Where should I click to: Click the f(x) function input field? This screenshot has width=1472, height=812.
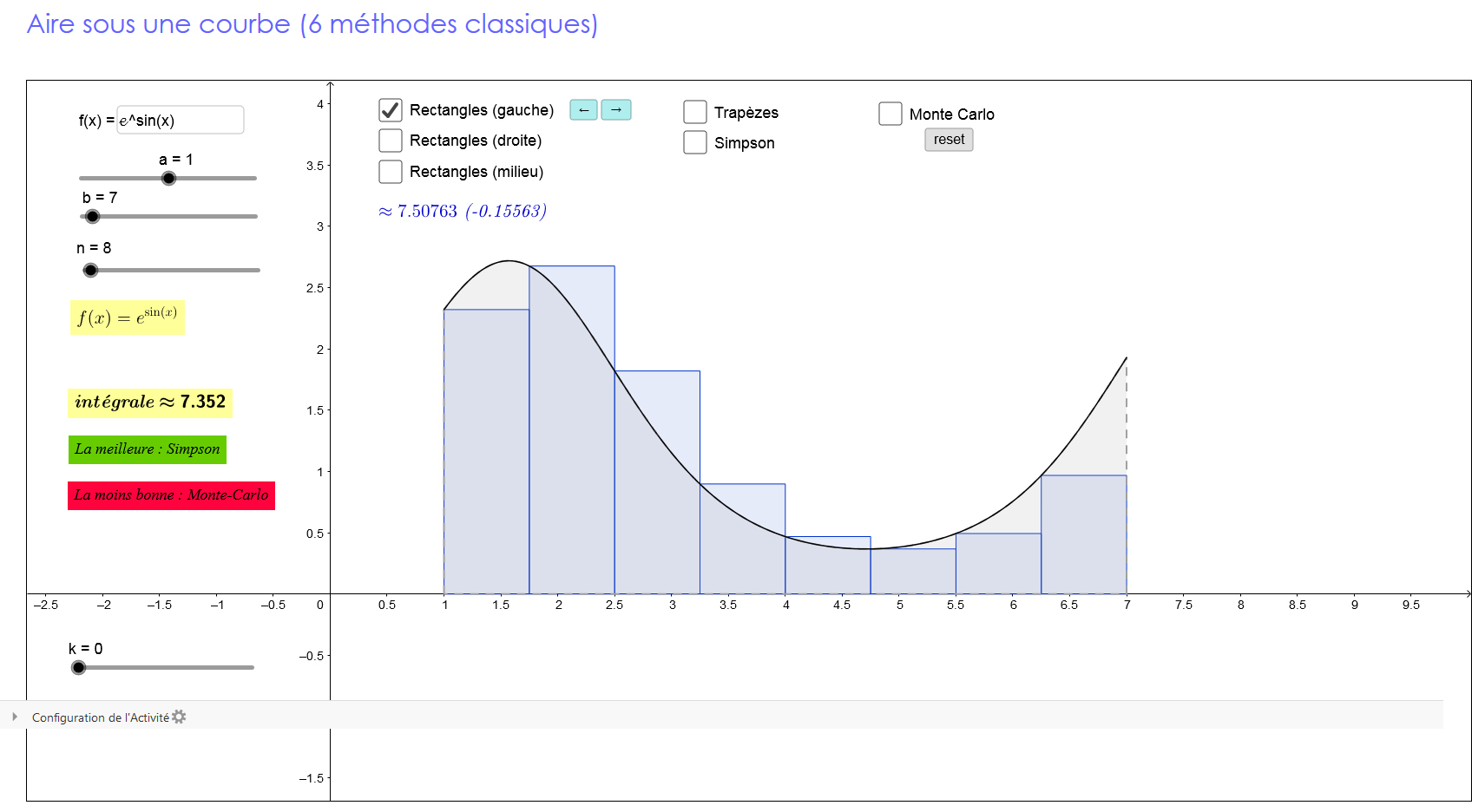click(181, 121)
